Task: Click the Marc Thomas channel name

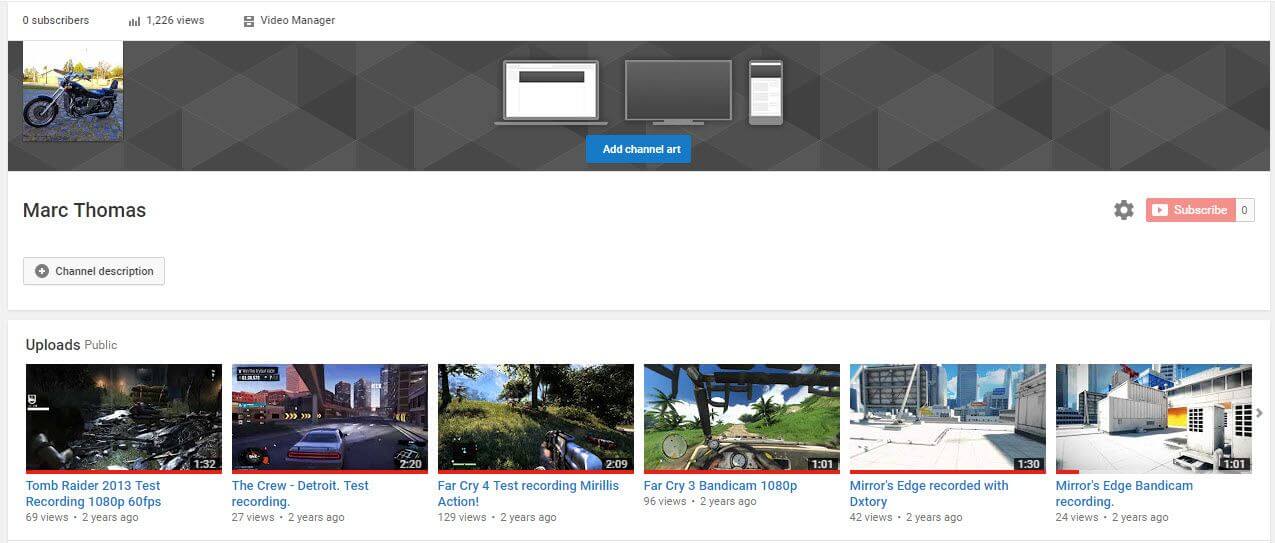Action: pyautogui.click(x=84, y=210)
